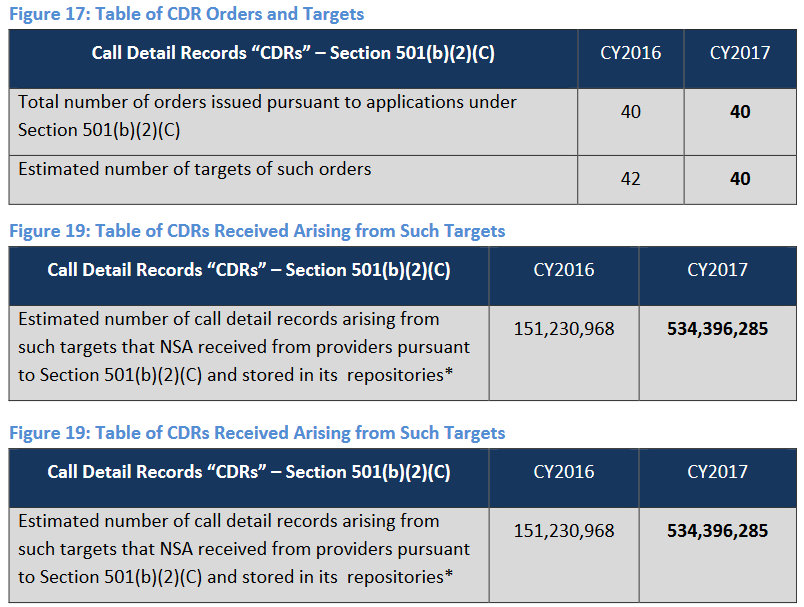Click the value 42 for estimated targets

[630, 179]
